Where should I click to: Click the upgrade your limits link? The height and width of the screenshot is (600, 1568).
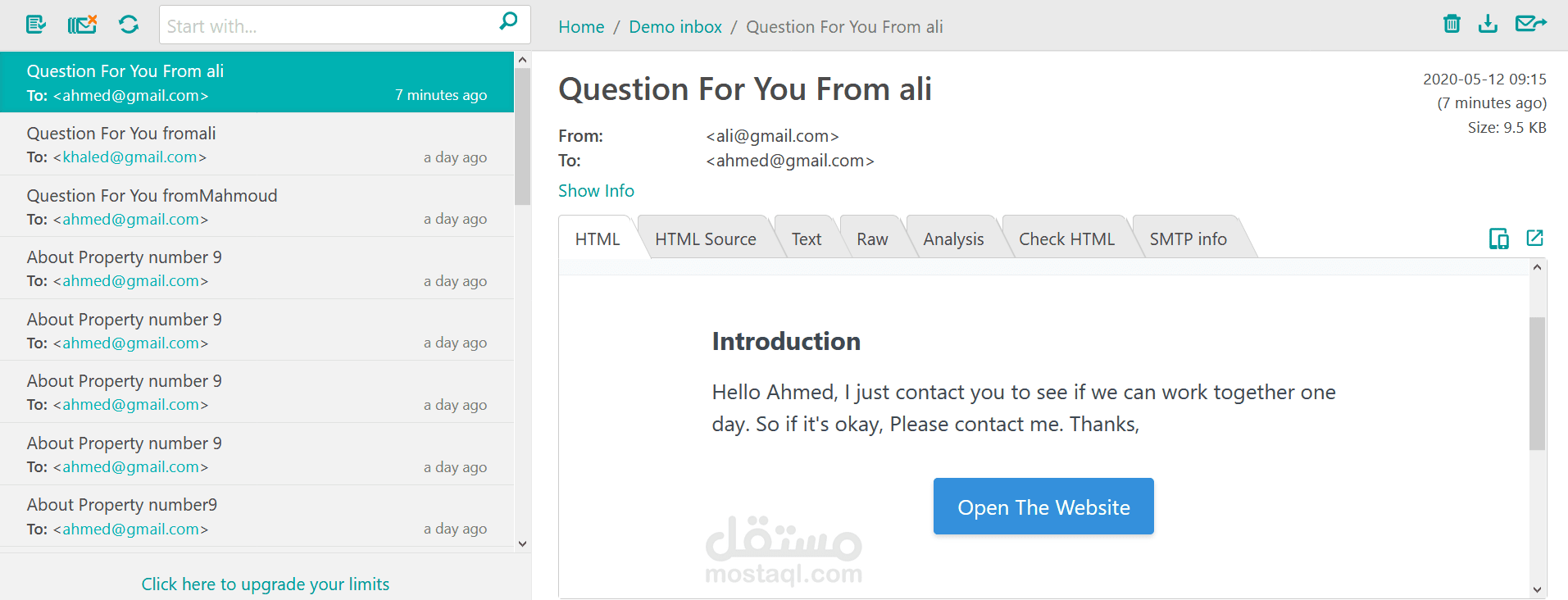[266, 584]
